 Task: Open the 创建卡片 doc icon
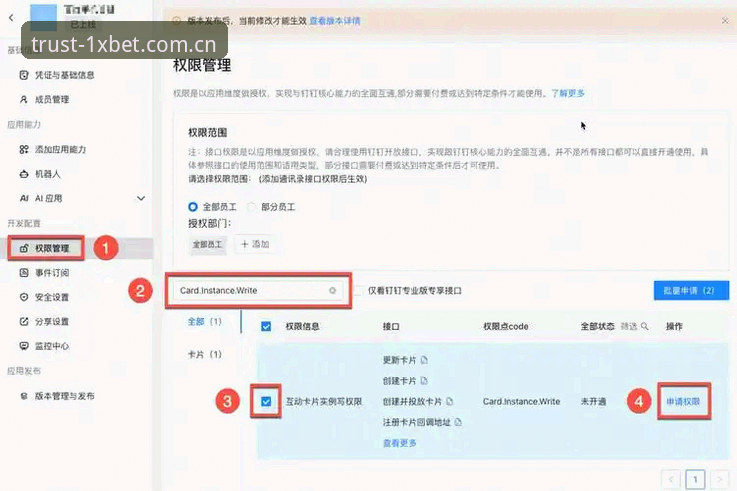tap(424, 381)
